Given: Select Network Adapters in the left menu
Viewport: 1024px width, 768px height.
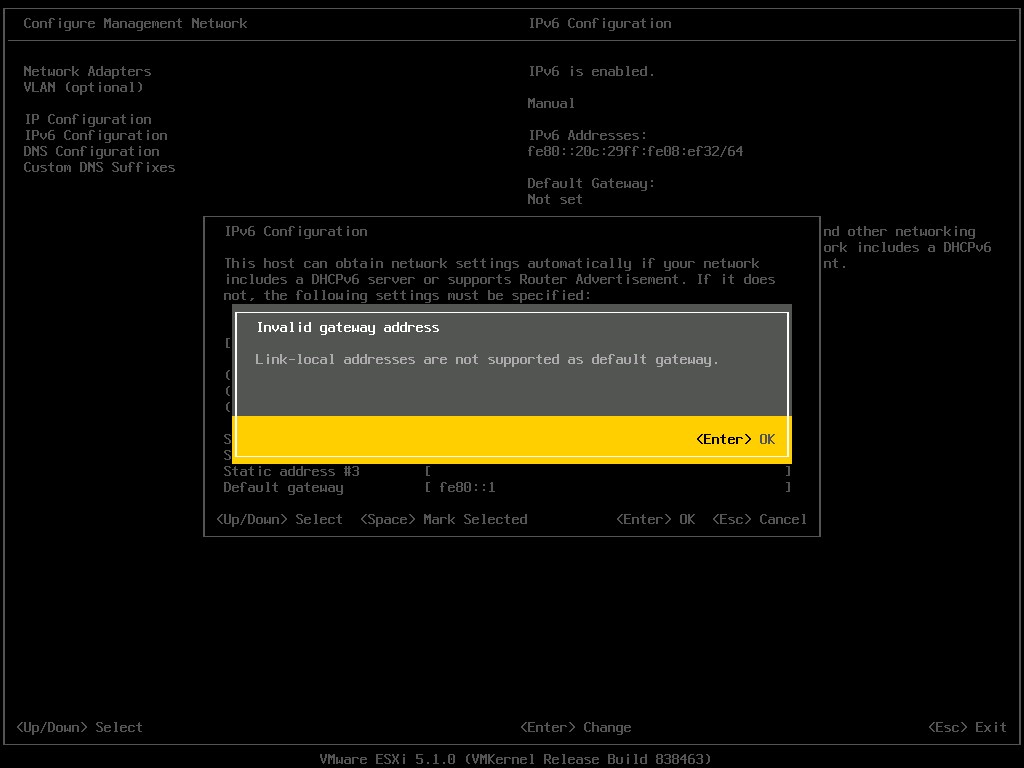Looking at the screenshot, I should point(86,71).
